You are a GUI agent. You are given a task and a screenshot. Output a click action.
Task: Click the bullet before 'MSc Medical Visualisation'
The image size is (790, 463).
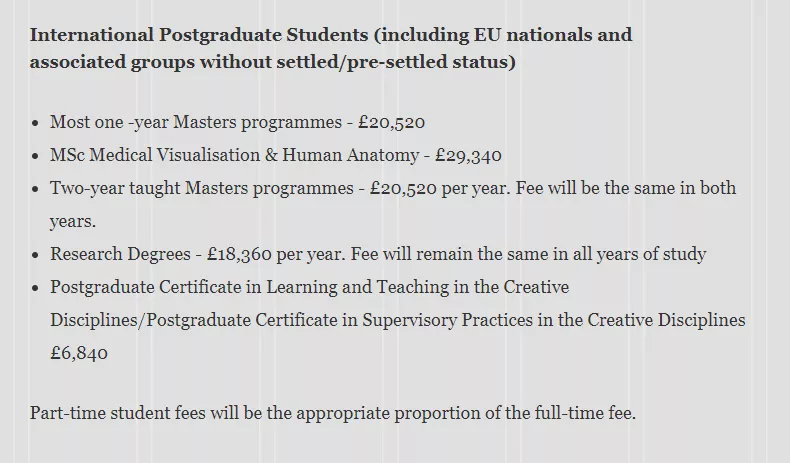point(35,156)
